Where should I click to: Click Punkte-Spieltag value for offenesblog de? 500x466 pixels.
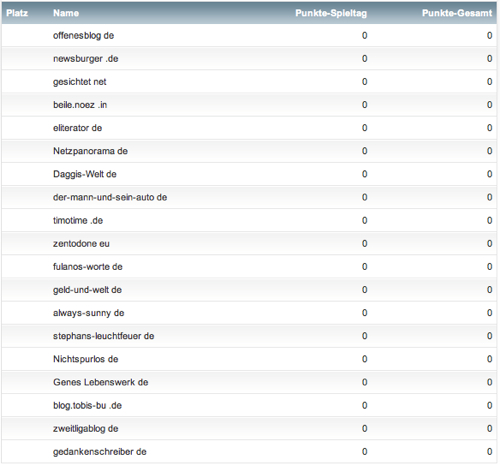[x=364, y=36]
